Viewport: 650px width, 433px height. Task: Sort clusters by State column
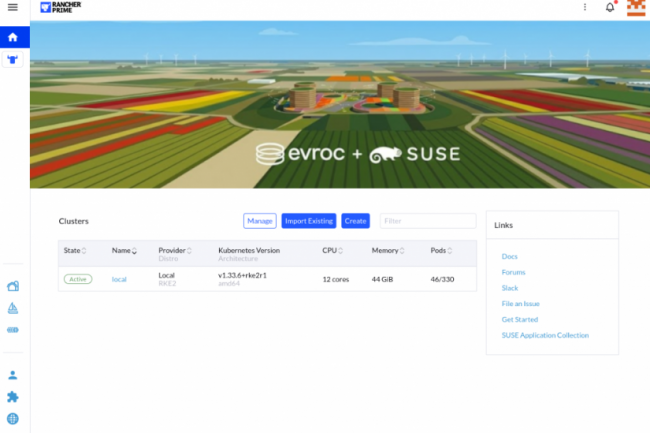point(74,250)
